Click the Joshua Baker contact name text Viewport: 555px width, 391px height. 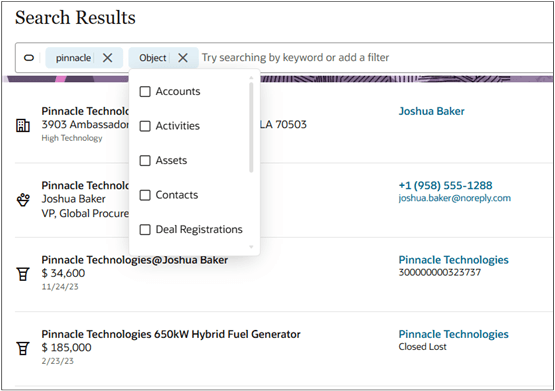73,199
